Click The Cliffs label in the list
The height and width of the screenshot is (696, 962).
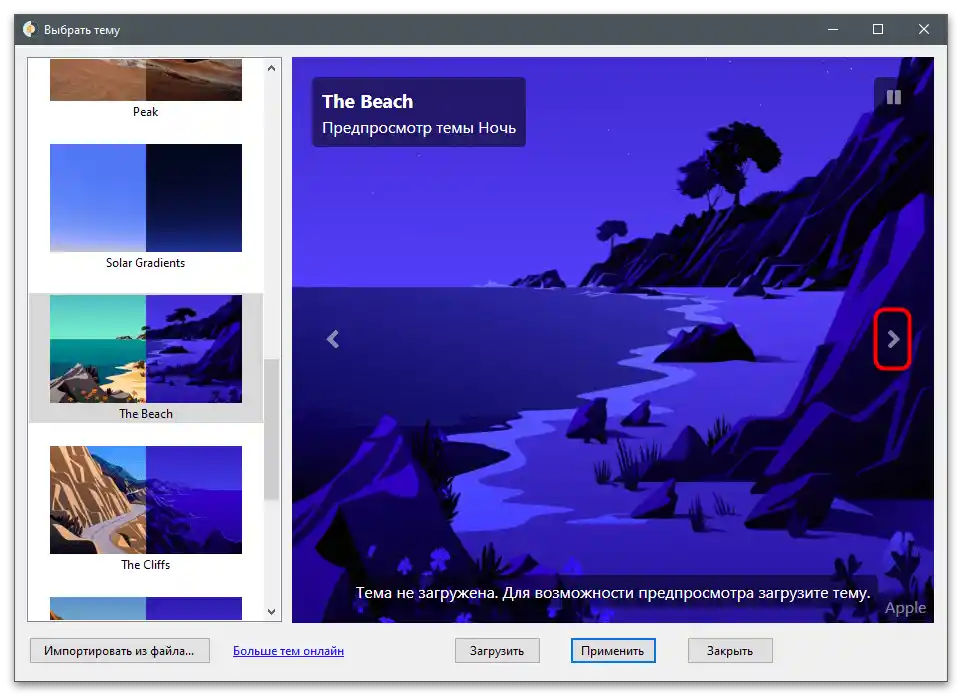click(145, 565)
